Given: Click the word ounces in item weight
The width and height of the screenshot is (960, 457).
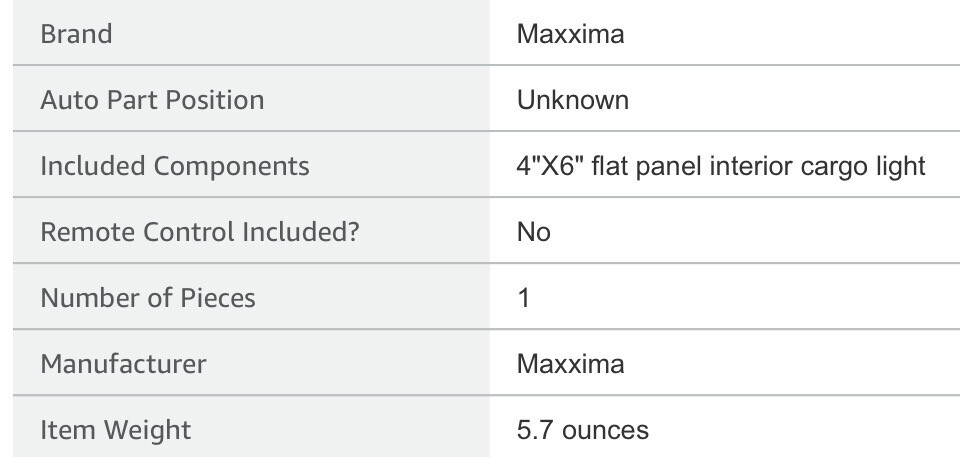Looking at the screenshot, I should pos(606,431).
